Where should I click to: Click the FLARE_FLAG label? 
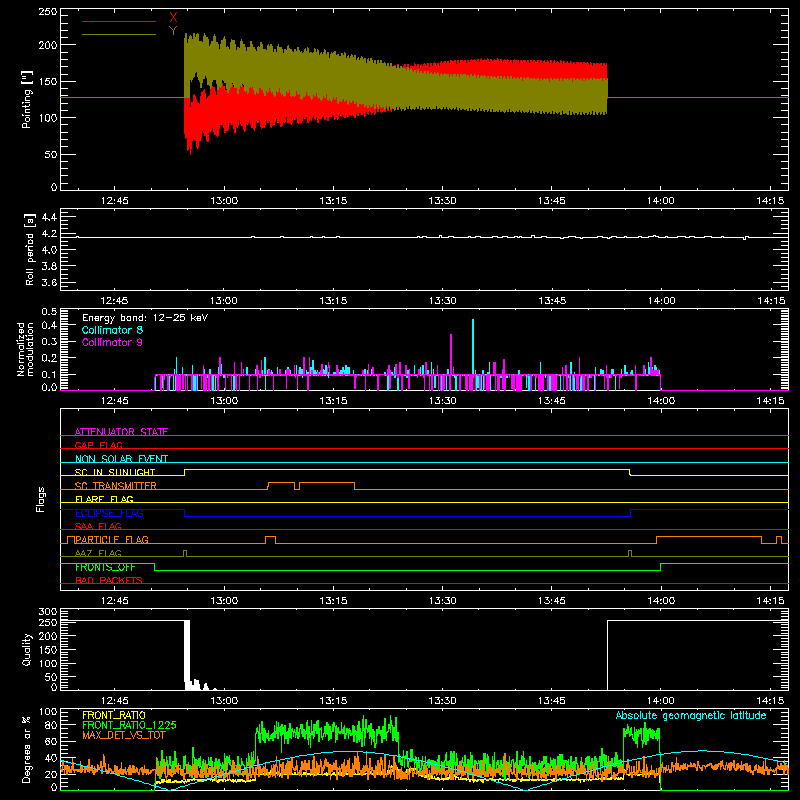104,499
